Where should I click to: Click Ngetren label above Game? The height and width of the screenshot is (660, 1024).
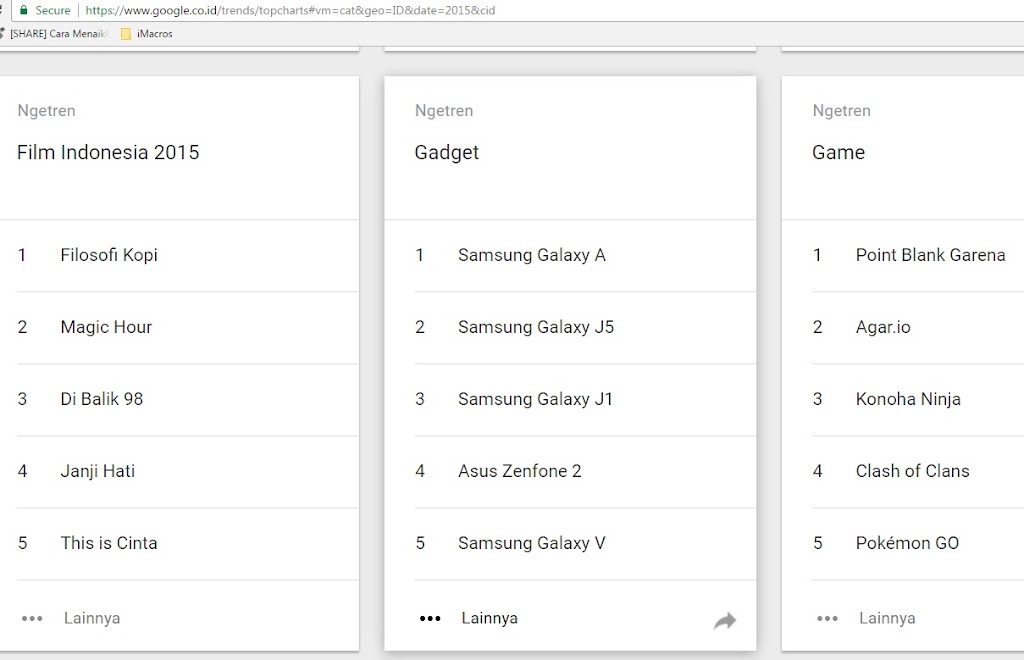point(842,111)
